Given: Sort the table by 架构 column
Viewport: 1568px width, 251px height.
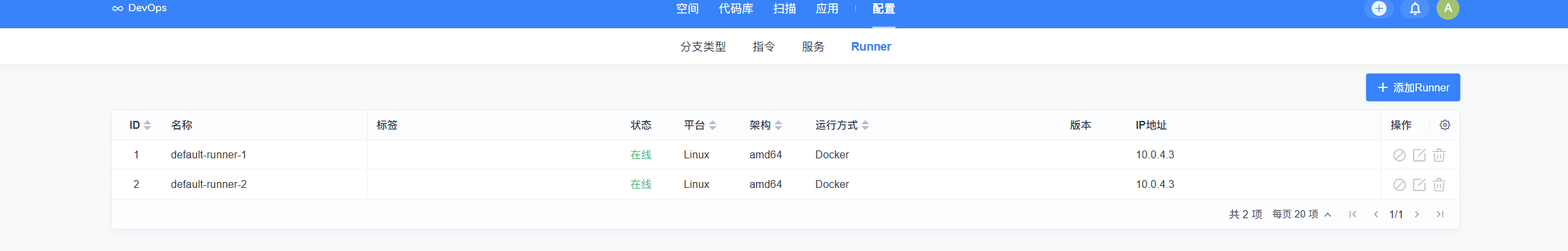Looking at the screenshot, I should [766, 125].
